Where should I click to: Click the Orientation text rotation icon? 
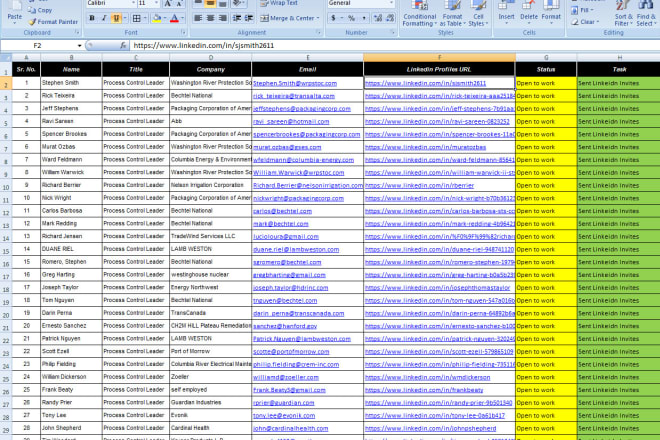pos(237,3)
